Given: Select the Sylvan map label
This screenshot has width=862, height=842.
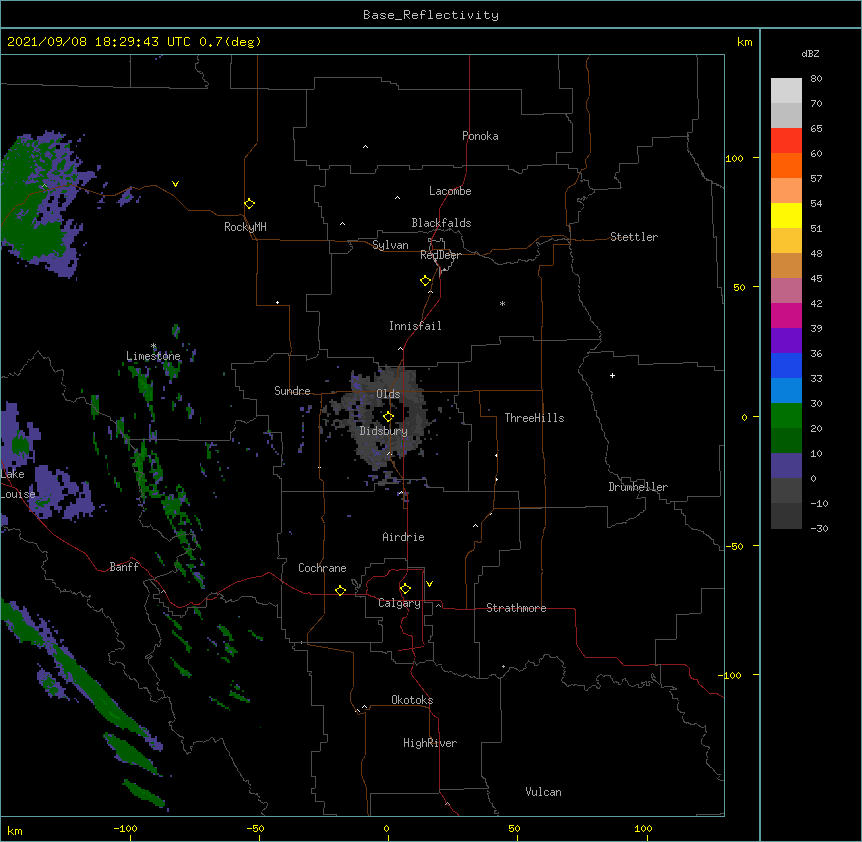Looking at the screenshot, I should click(390, 245).
